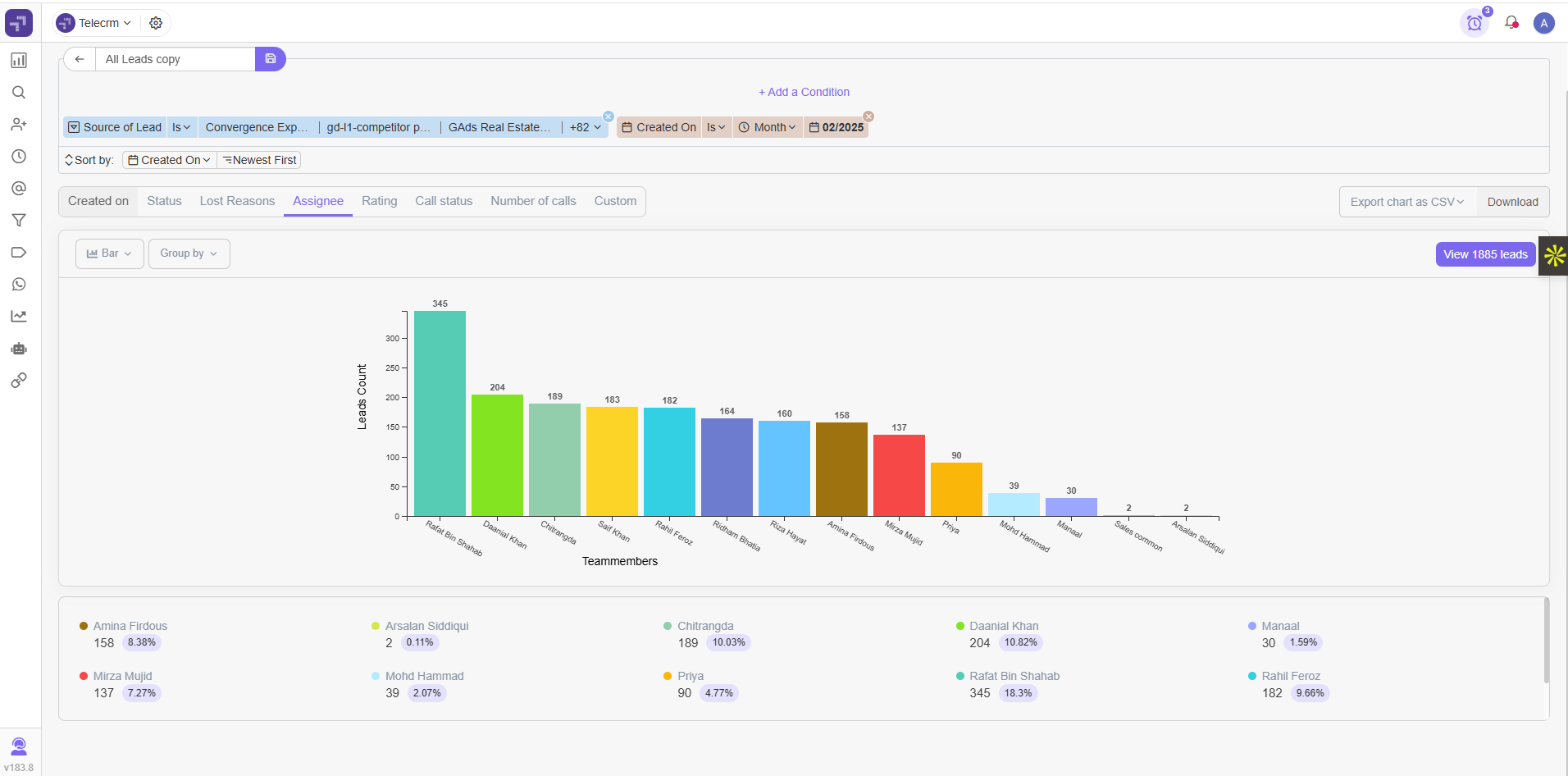This screenshot has height=776, width=1568.
Task: Click the filter funnel sidebar icon
Action: click(x=19, y=221)
